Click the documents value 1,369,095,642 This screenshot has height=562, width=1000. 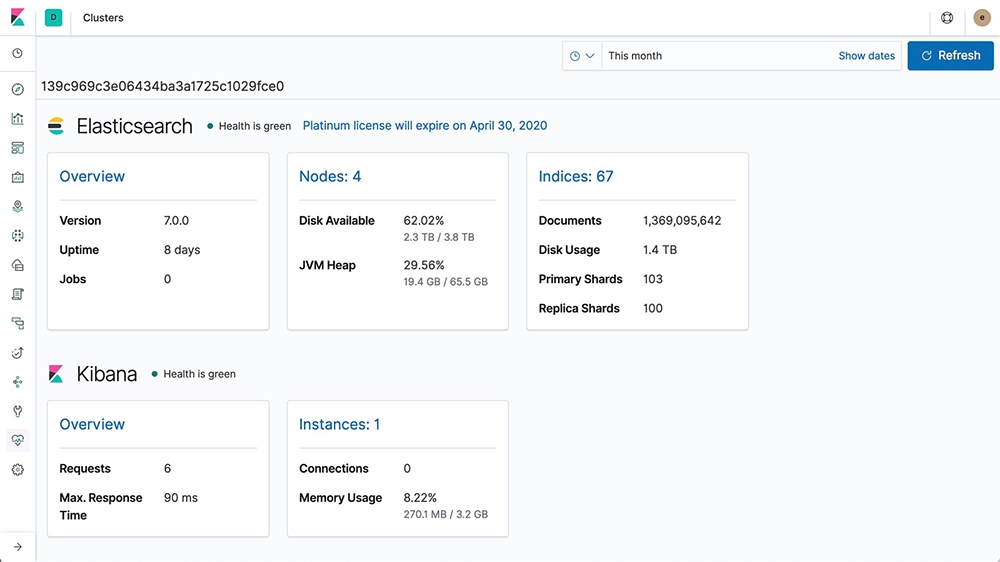(682, 221)
